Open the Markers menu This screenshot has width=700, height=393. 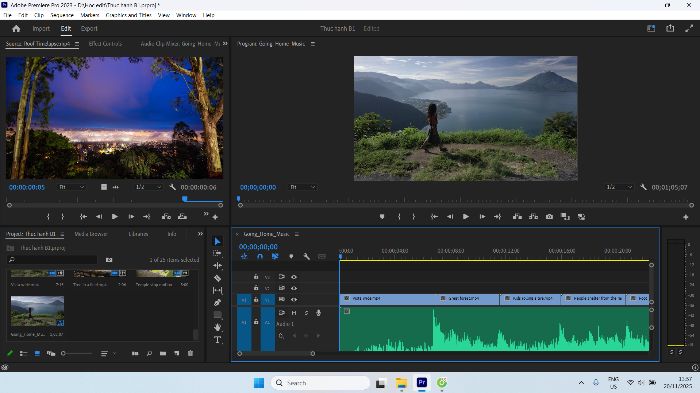point(90,15)
